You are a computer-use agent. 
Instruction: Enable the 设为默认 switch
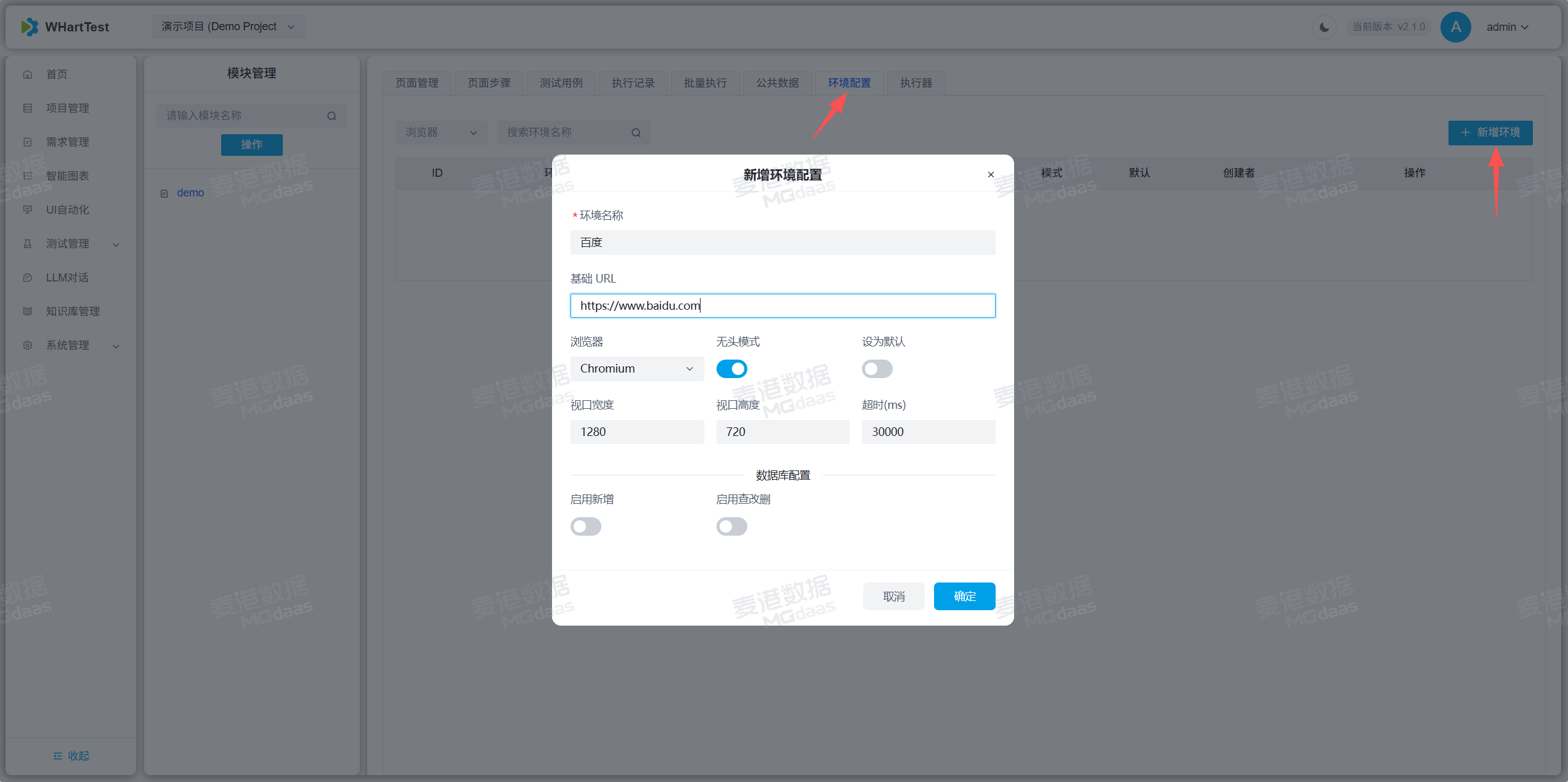(x=877, y=369)
